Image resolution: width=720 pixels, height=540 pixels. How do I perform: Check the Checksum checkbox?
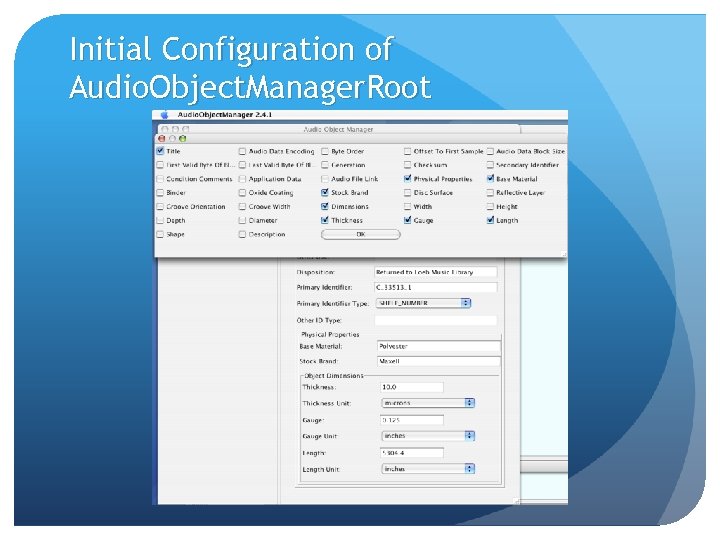pos(407,165)
